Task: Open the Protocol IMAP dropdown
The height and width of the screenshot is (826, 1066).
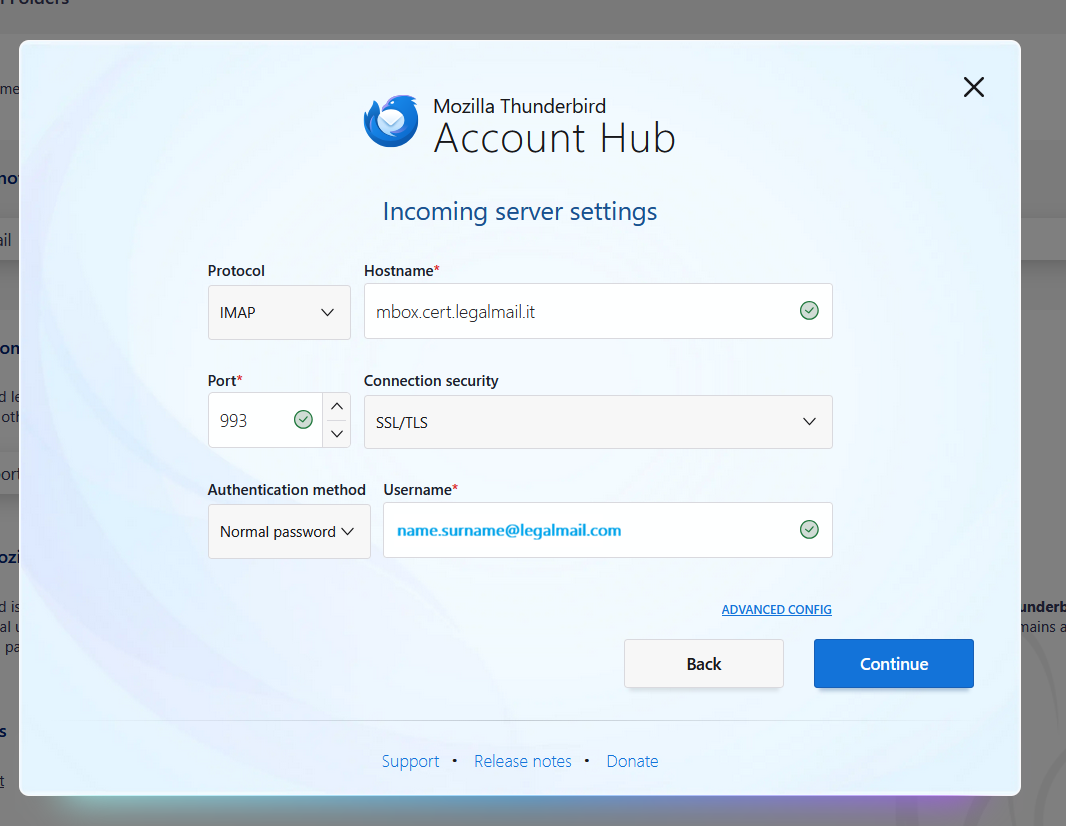Action: coord(279,312)
